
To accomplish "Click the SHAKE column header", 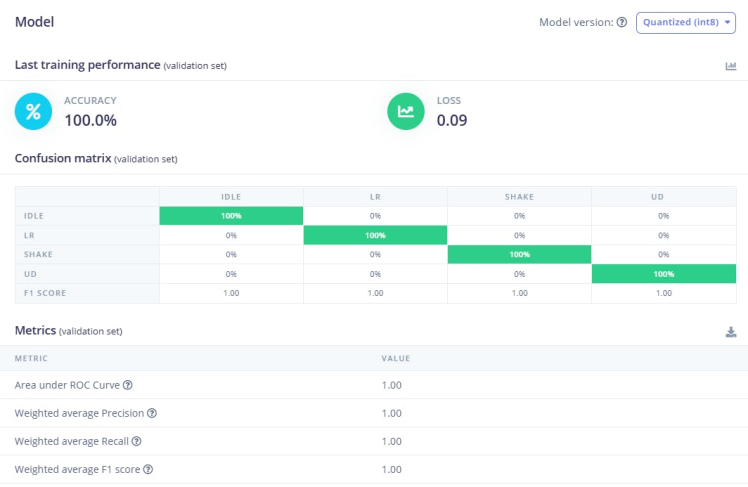I will [519, 197].
